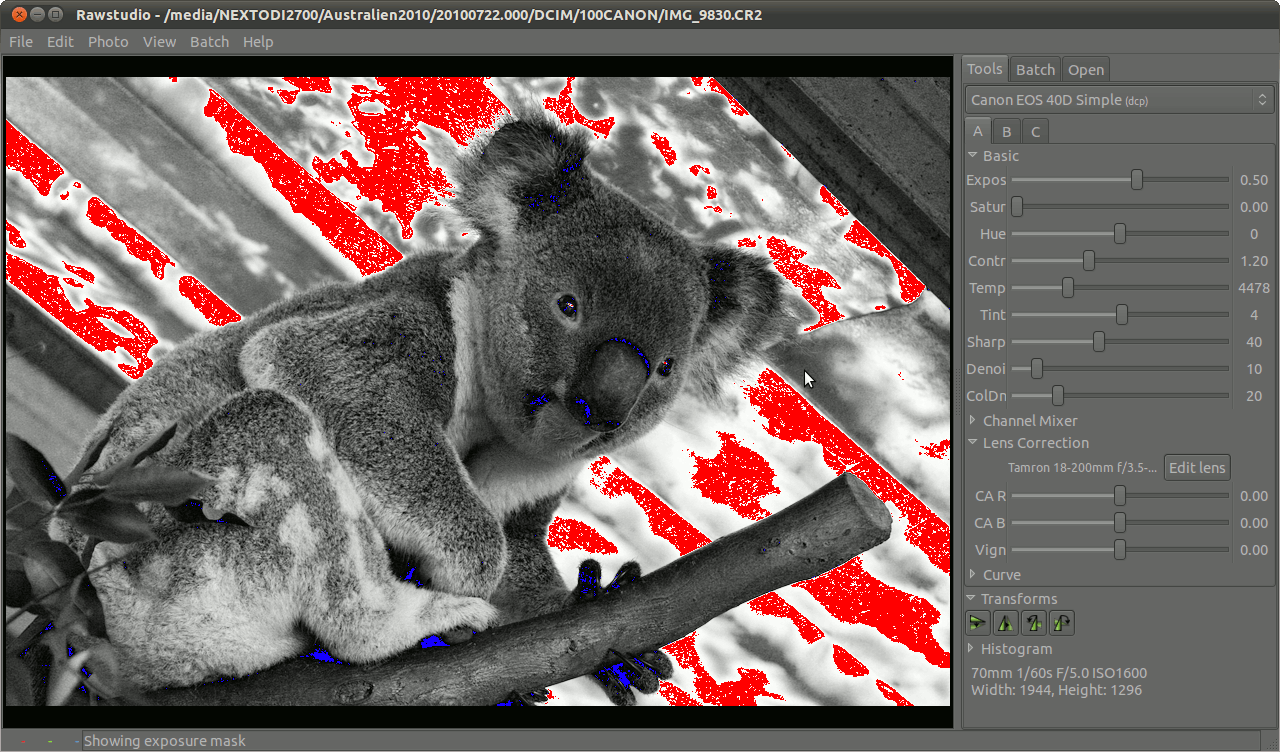Screen dimensions: 1280x752
Task: Rotate the photo clockwise
Action: coord(1062,623)
